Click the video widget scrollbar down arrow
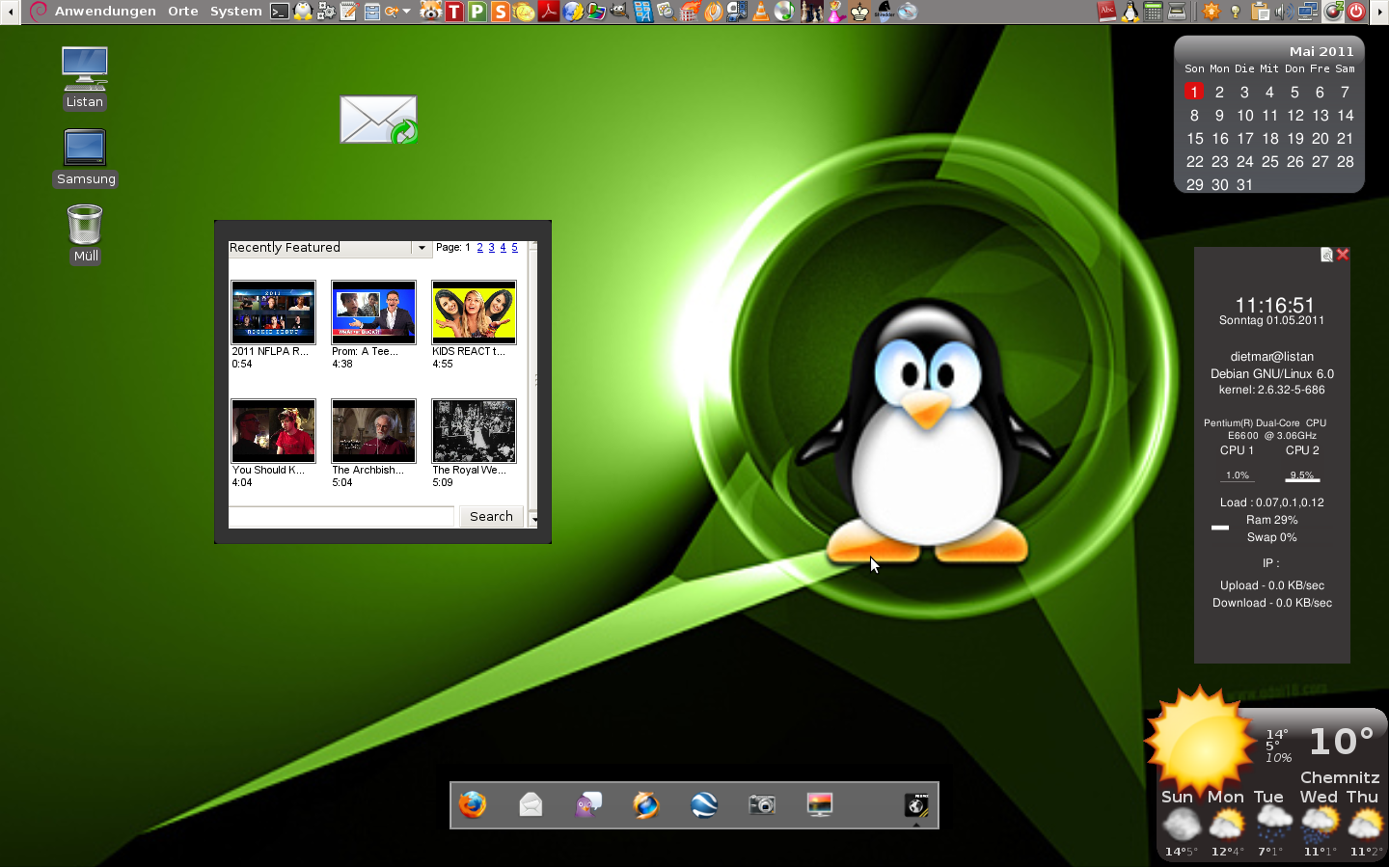The width and height of the screenshot is (1389, 868). coord(533,521)
